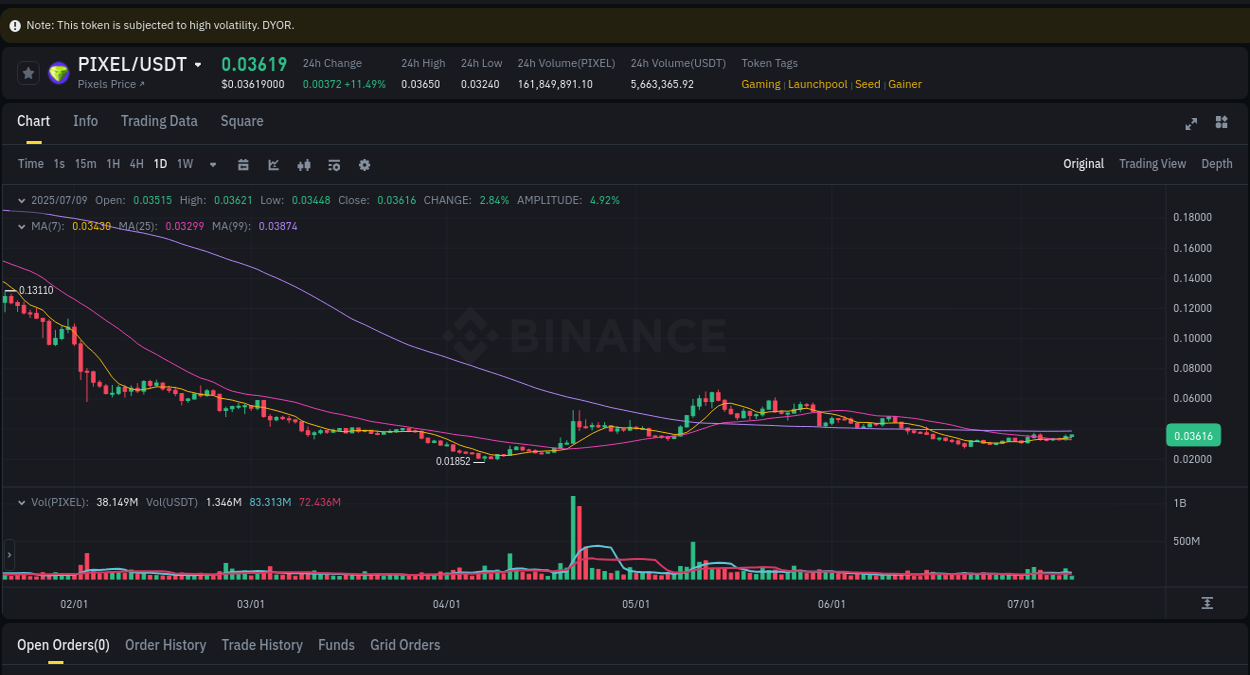The height and width of the screenshot is (675, 1250).
Task: Open the PIXEL/USDT pair selector dropdown
Action: 200,64
